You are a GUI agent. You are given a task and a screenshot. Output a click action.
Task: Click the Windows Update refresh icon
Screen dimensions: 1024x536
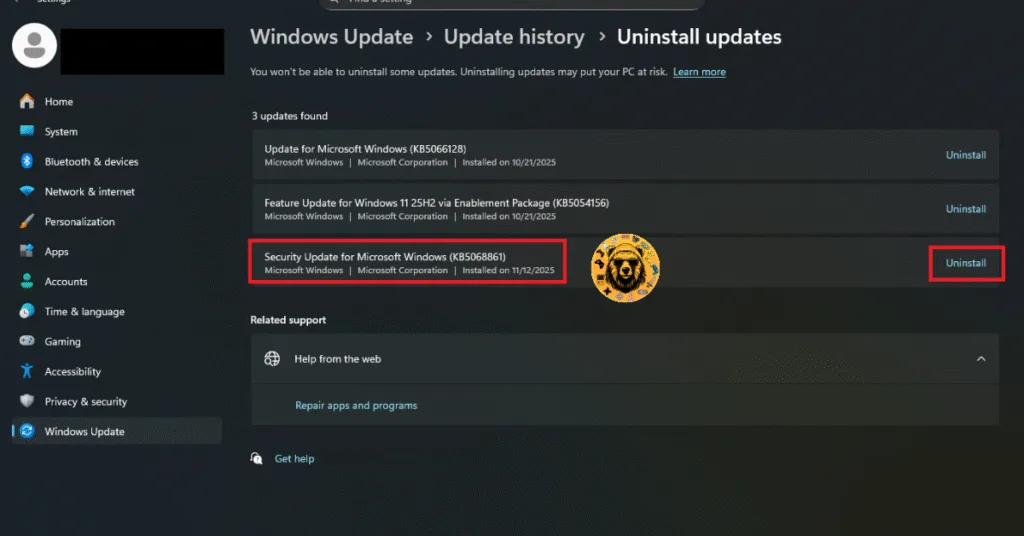click(x=27, y=431)
